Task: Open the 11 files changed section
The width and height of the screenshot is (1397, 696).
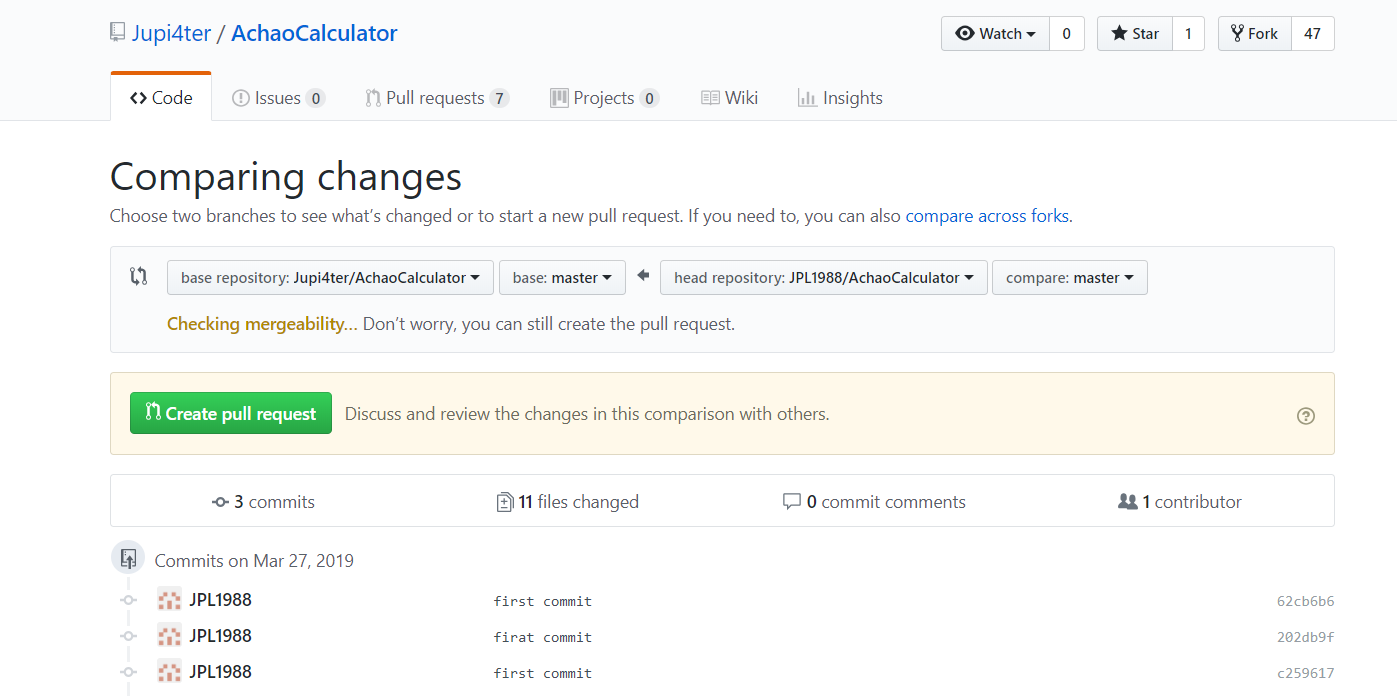Action: (568, 502)
